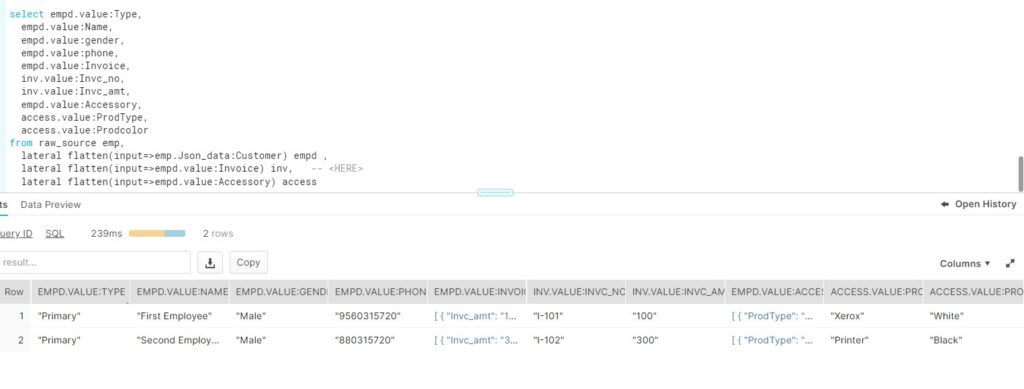The height and width of the screenshot is (389, 1024).
Task: Sort by EMPD.VALUE:NAME column header
Action: pos(180,292)
